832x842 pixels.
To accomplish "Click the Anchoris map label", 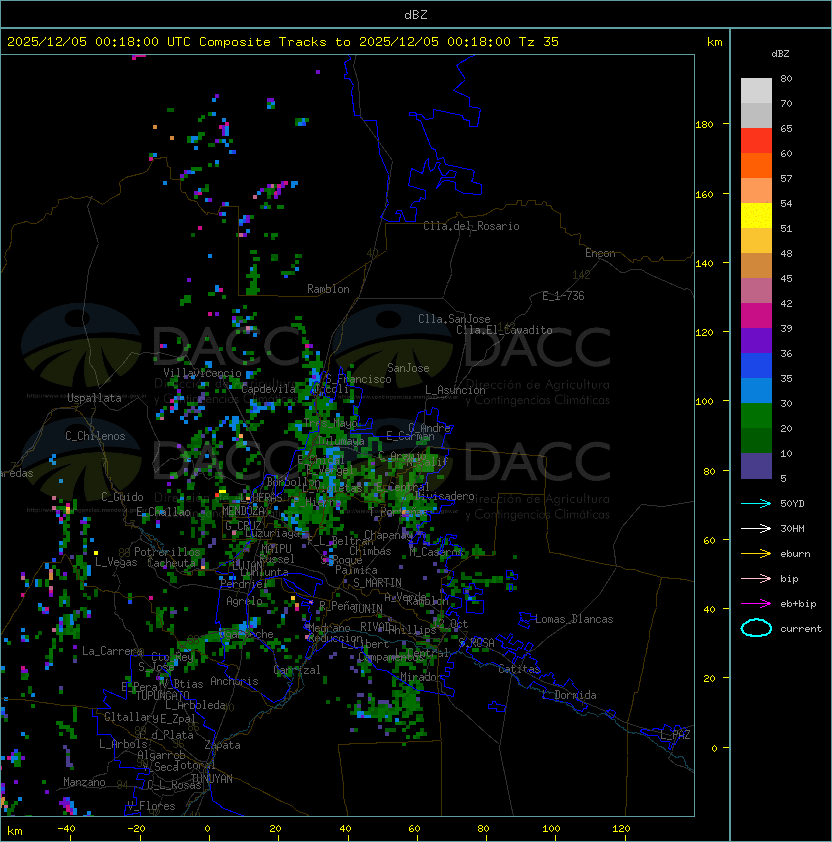I will [x=234, y=681].
